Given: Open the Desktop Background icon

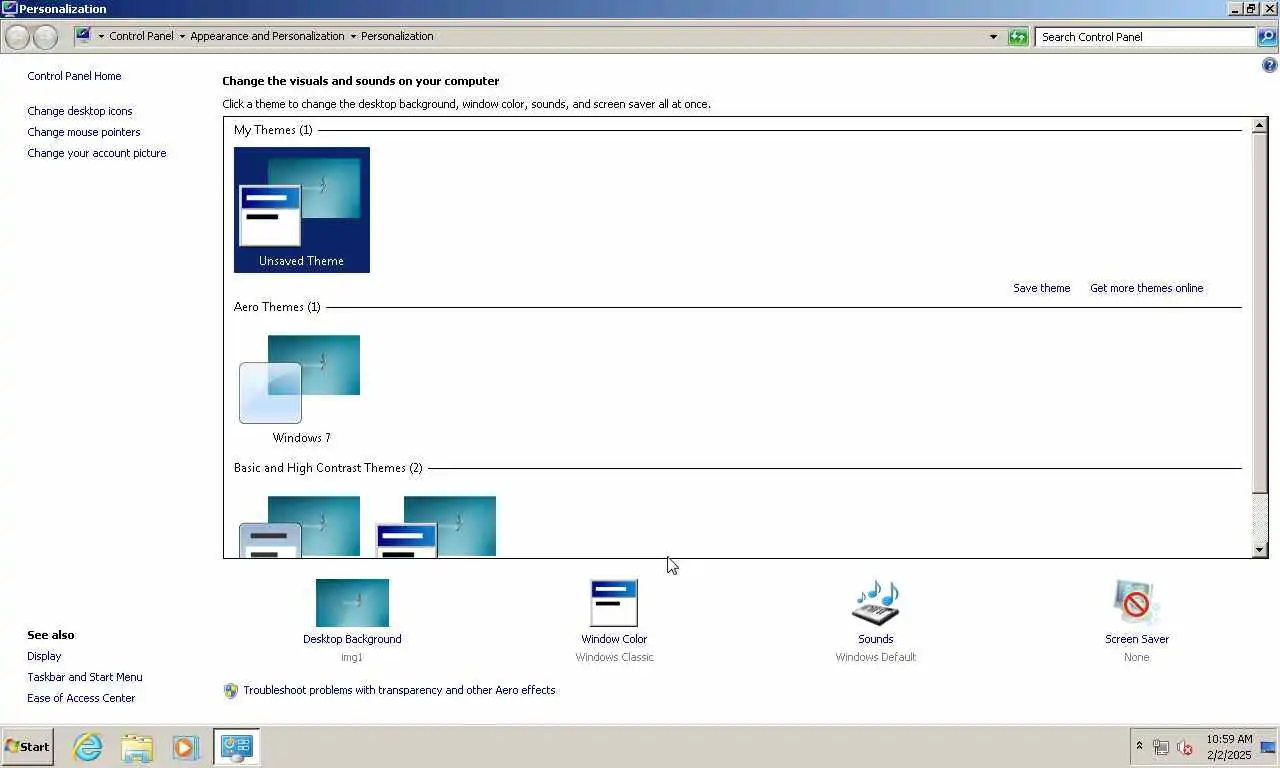Looking at the screenshot, I should pos(352,603).
